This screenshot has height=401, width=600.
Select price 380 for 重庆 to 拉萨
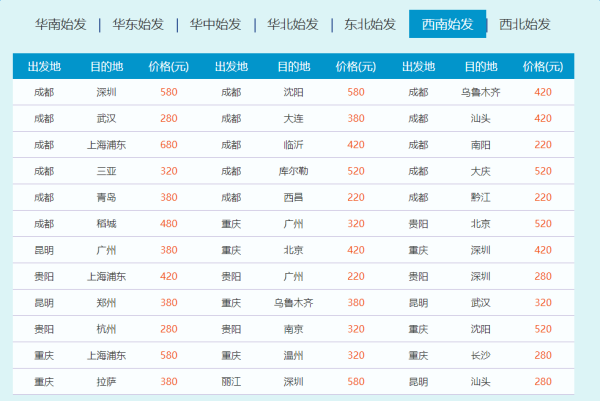tap(169, 382)
